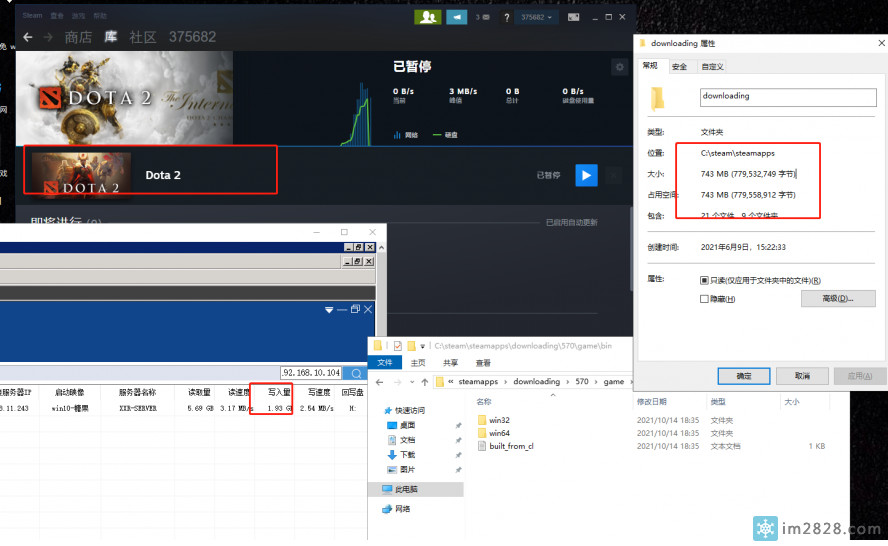Expand breadcrumb arrow after downloading
This screenshot has height=546, width=888.
568,382
